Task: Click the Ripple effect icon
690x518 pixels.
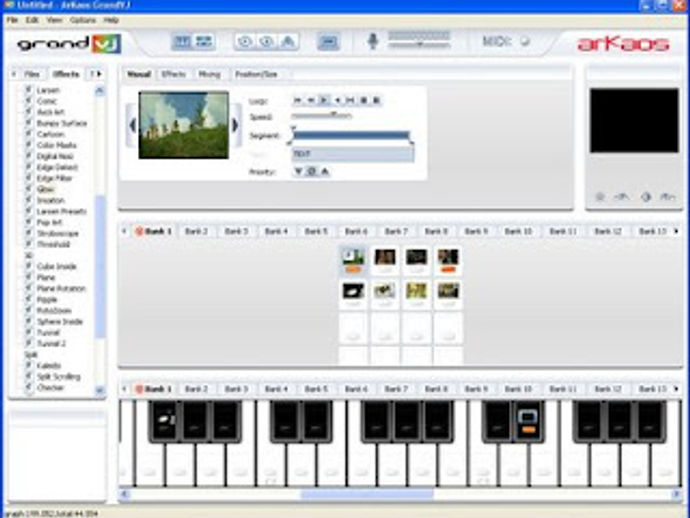Action: [x=29, y=299]
